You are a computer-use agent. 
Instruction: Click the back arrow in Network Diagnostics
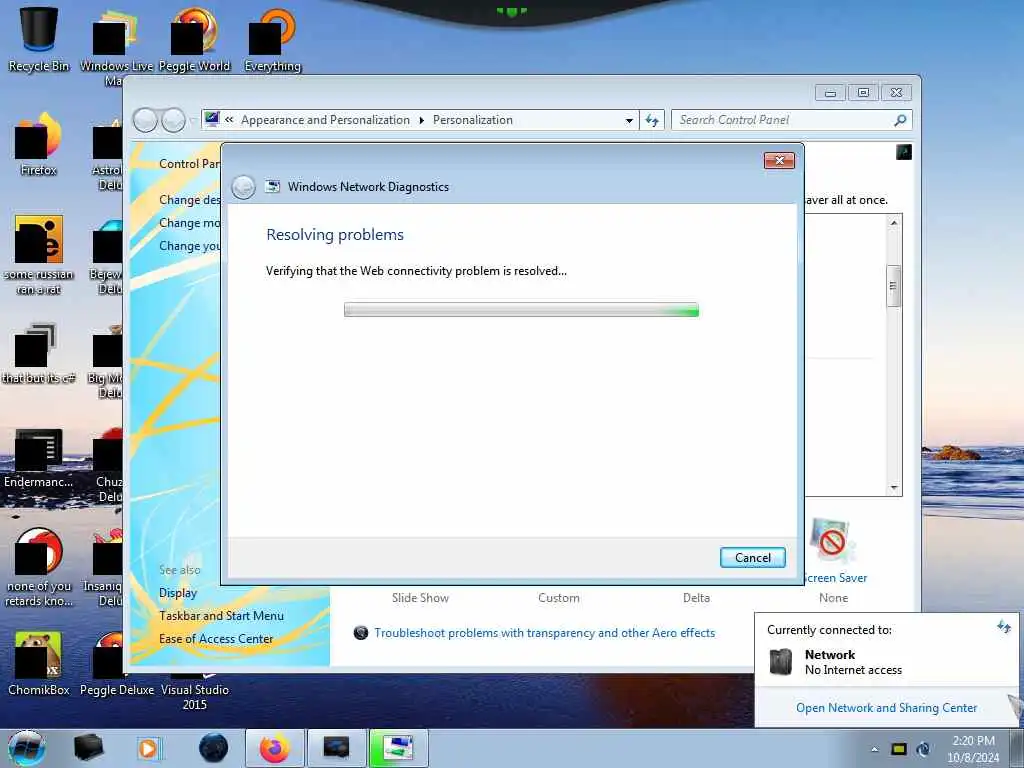click(x=244, y=187)
